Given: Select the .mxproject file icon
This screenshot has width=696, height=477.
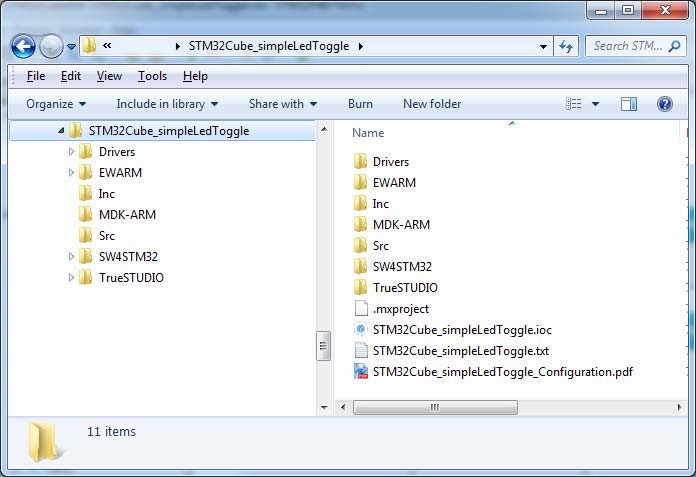Looking at the screenshot, I should (361, 308).
